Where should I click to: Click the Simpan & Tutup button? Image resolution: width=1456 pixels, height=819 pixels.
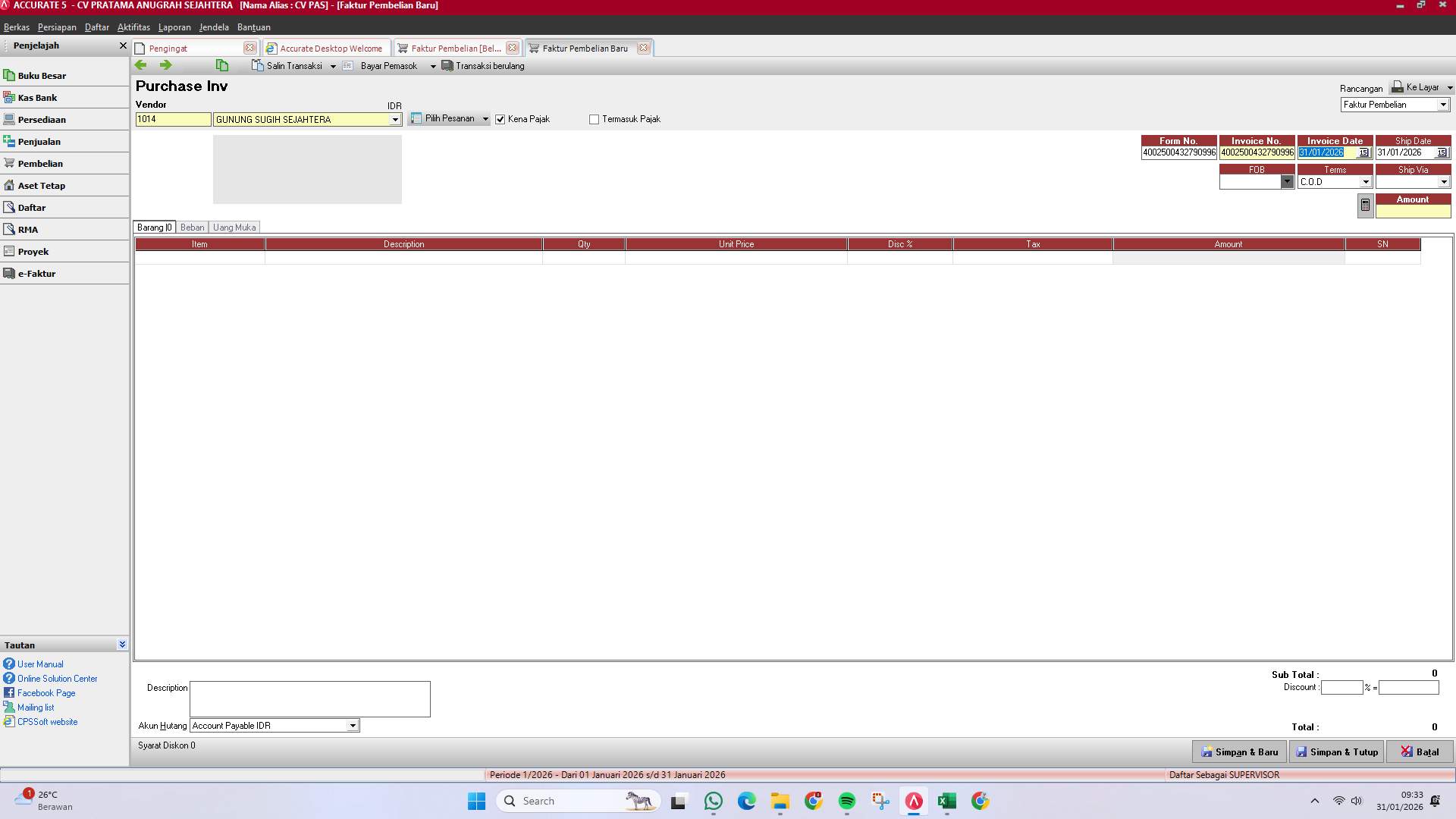click(x=1336, y=752)
